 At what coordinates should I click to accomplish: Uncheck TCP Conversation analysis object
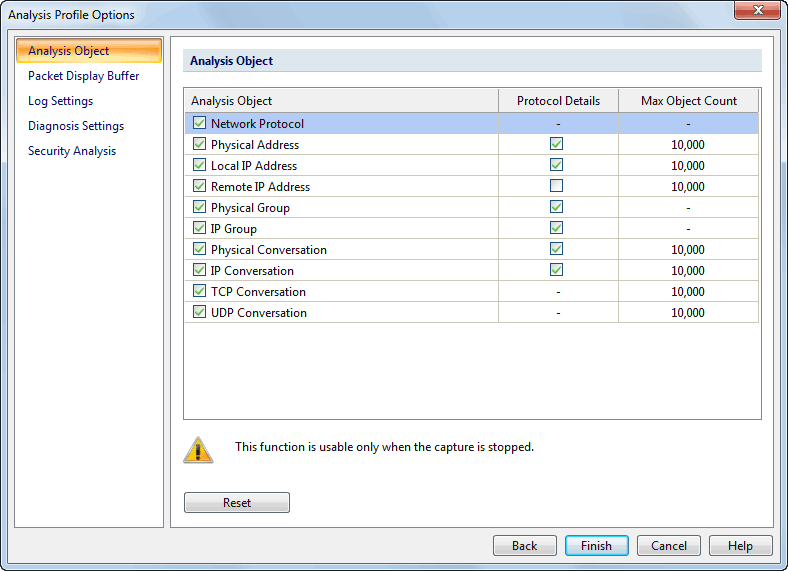[x=200, y=291]
